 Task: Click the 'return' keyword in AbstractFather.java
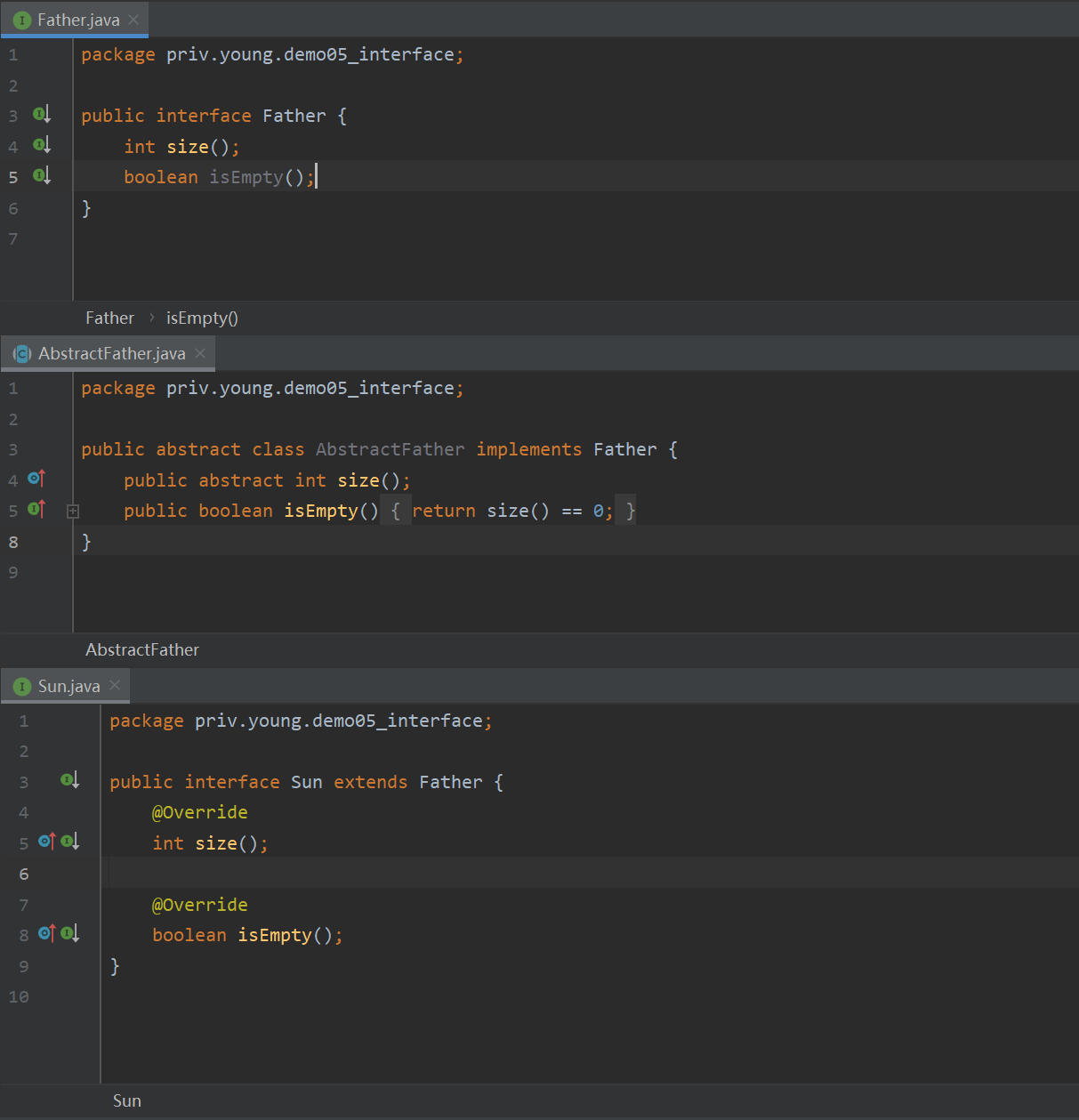(x=444, y=511)
